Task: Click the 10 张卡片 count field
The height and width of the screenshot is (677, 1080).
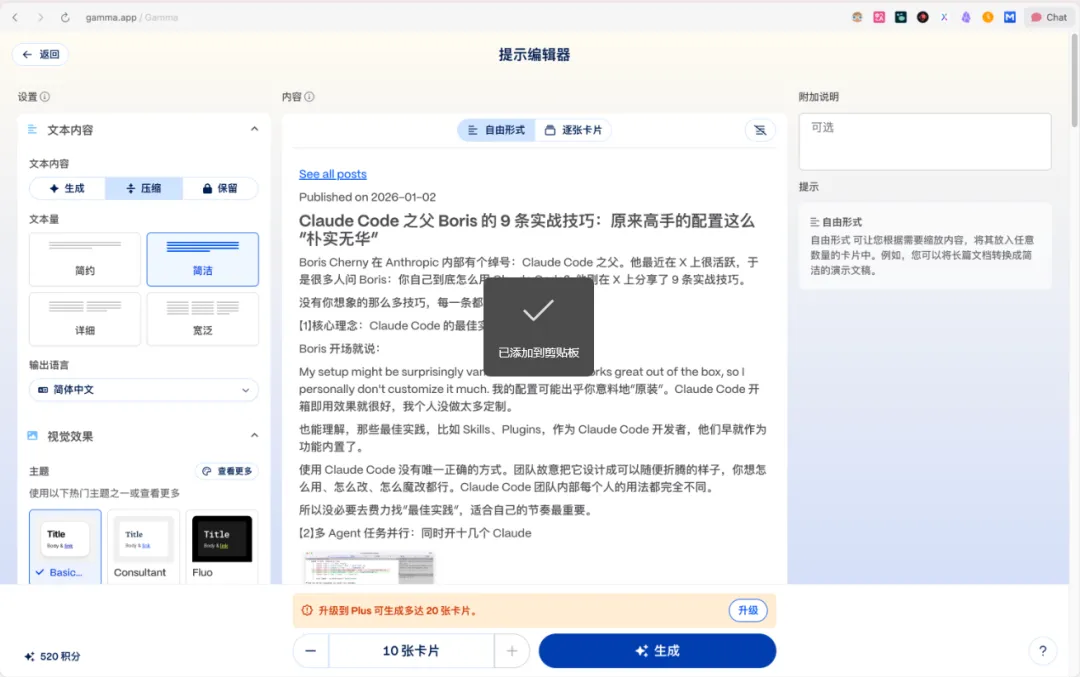Action: (x=411, y=651)
